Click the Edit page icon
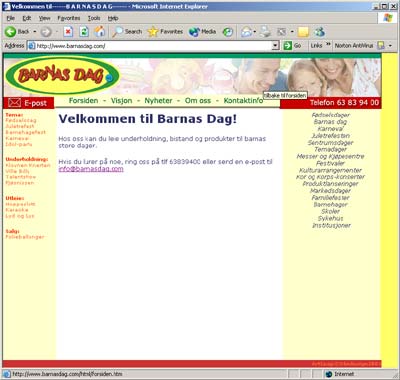400x380 pixels. tap(282, 32)
